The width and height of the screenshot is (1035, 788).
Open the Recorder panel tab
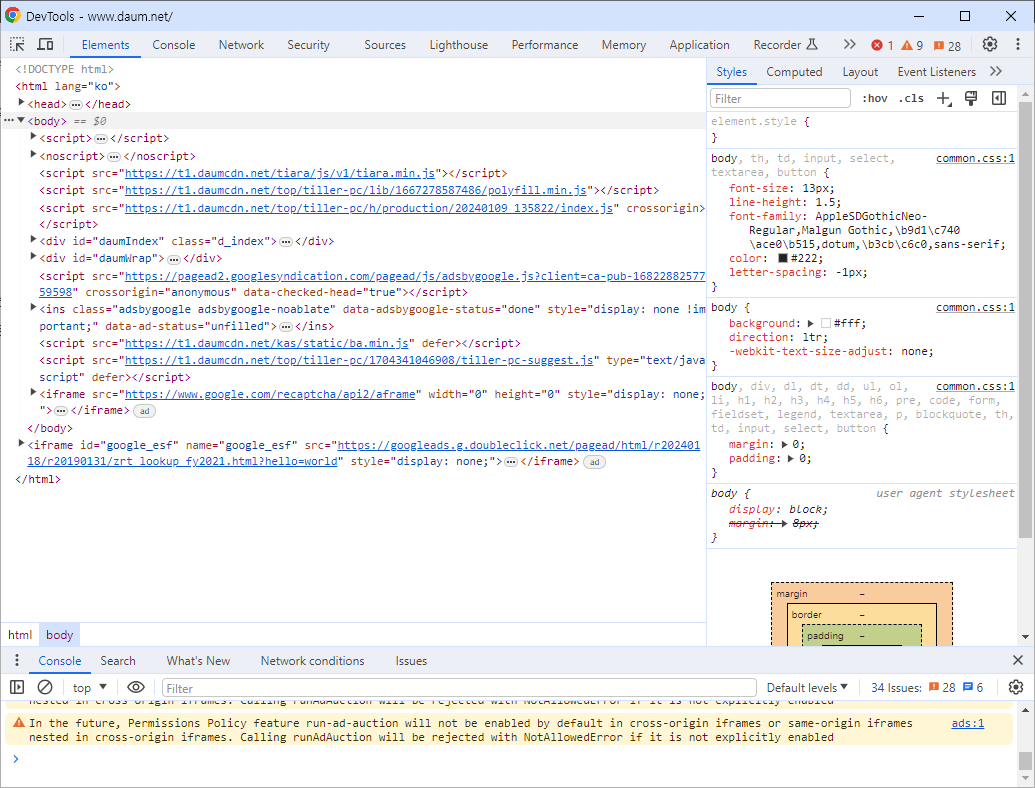click(x=785, y=45)
